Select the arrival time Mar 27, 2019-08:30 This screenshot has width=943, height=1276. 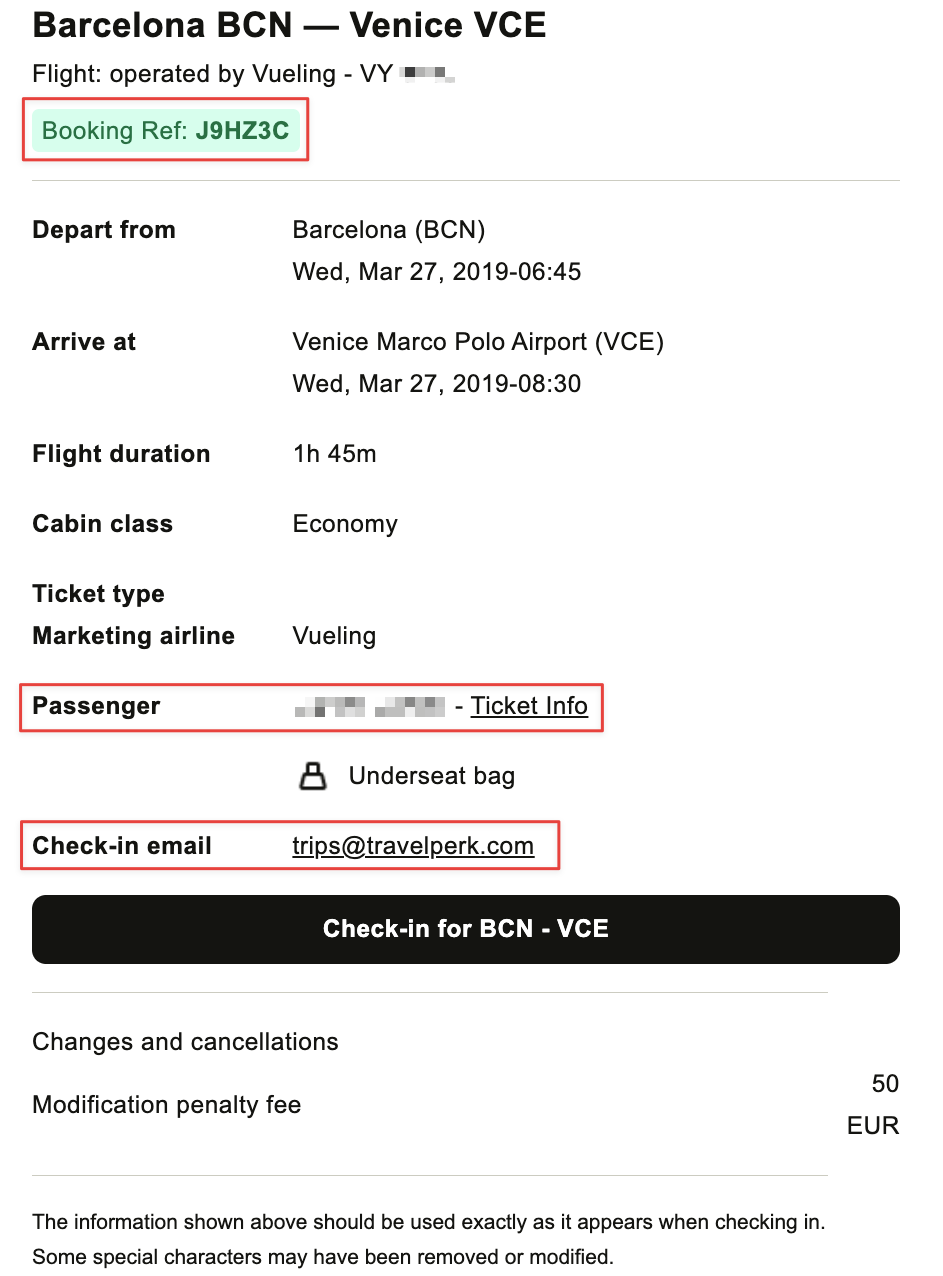point(437,384)
